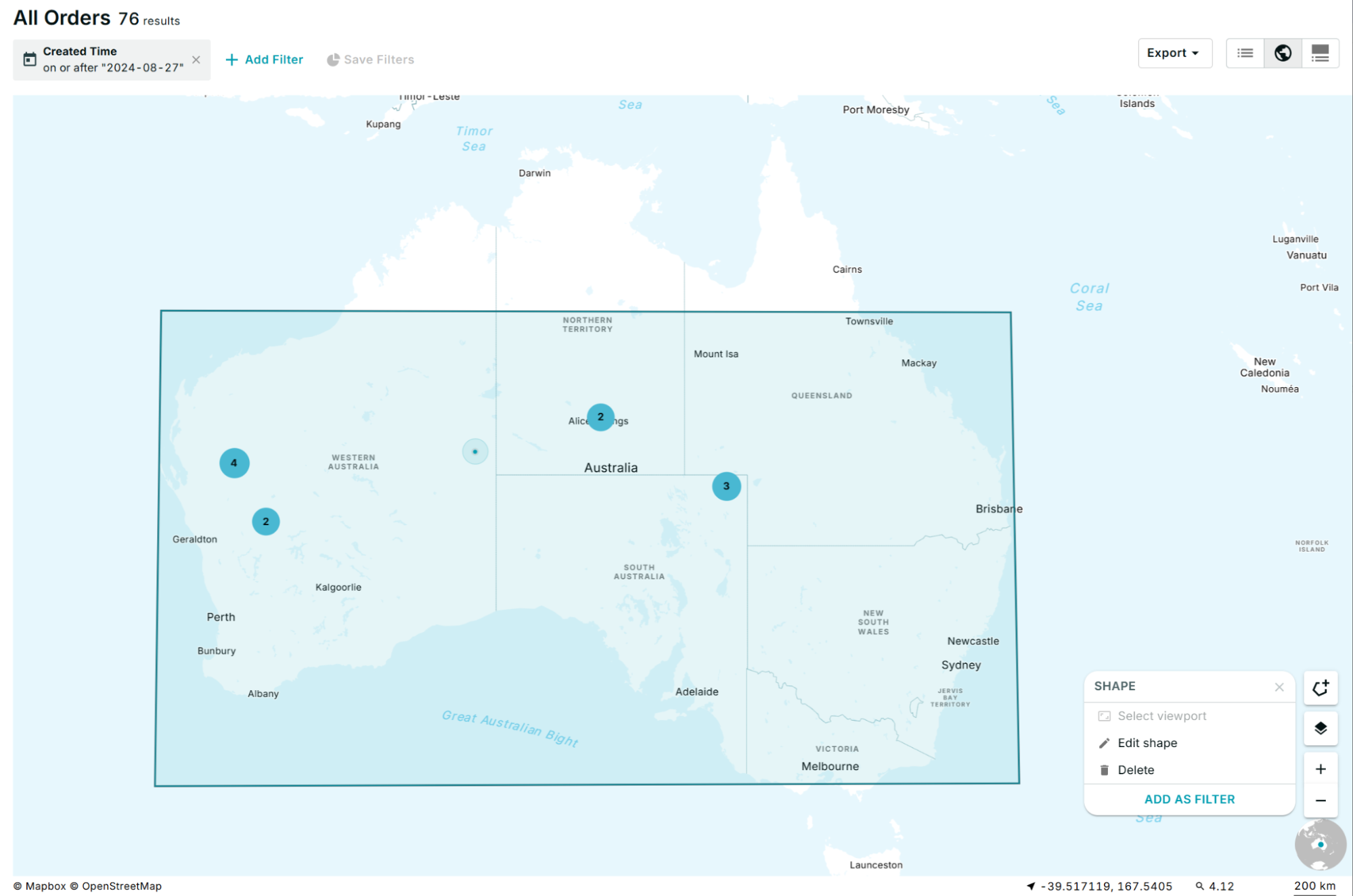Click Add Filter
1353x896 pixels.
click(x=264, y=60)
